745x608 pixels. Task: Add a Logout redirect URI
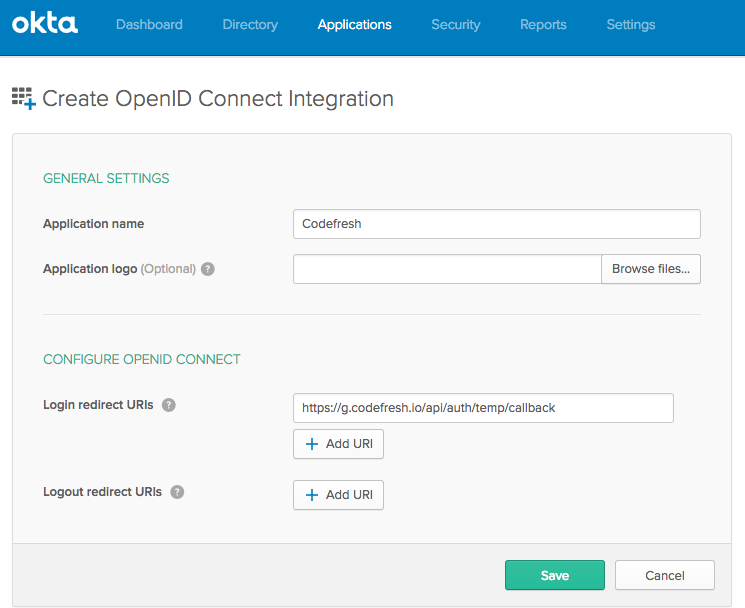pyautogui.click(x=338, y=495)
